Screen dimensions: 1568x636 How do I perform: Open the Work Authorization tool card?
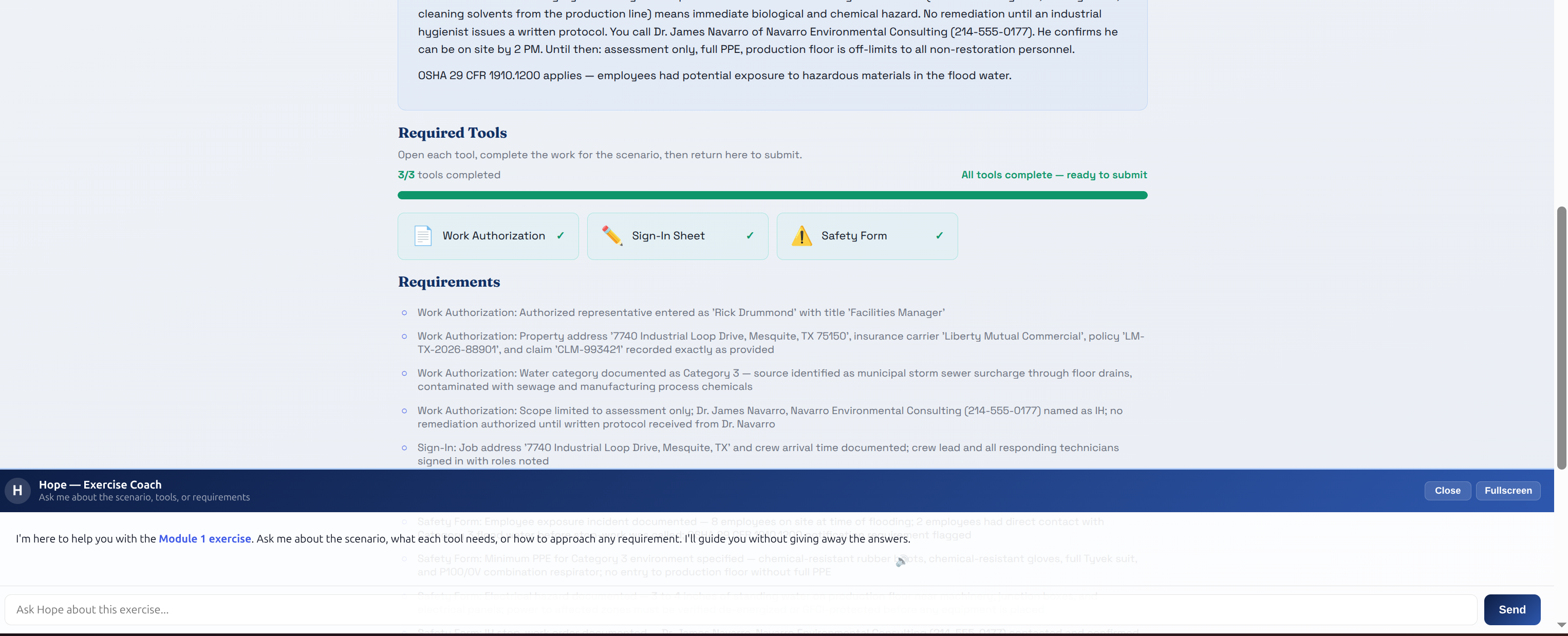pyautogui.click(x=488, y=236)
